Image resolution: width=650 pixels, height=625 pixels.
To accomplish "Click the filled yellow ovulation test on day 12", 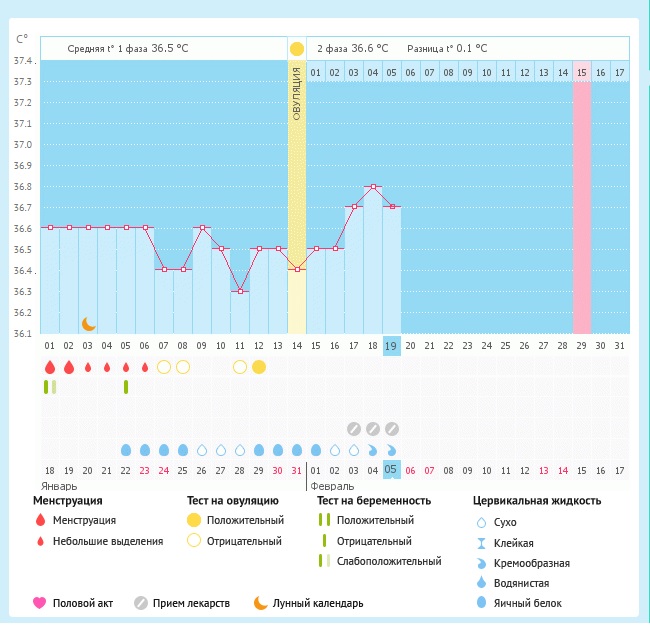I will point(259,367).
